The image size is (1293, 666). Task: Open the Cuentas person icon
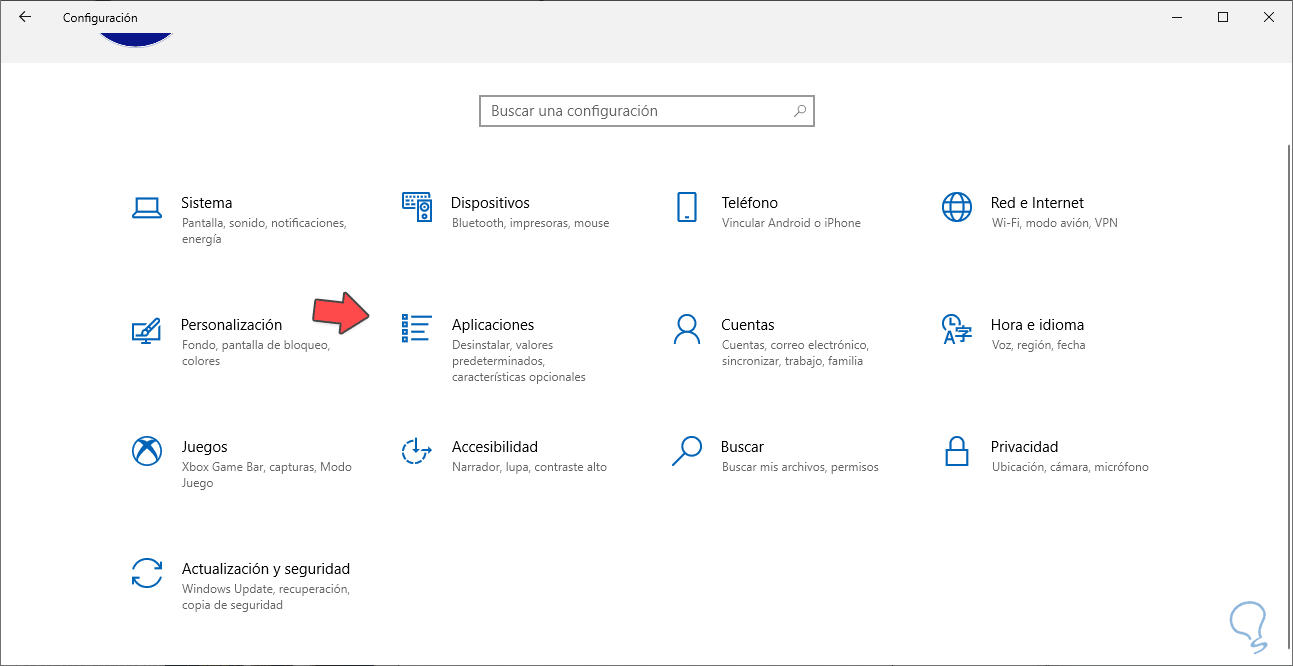(687, 329)
